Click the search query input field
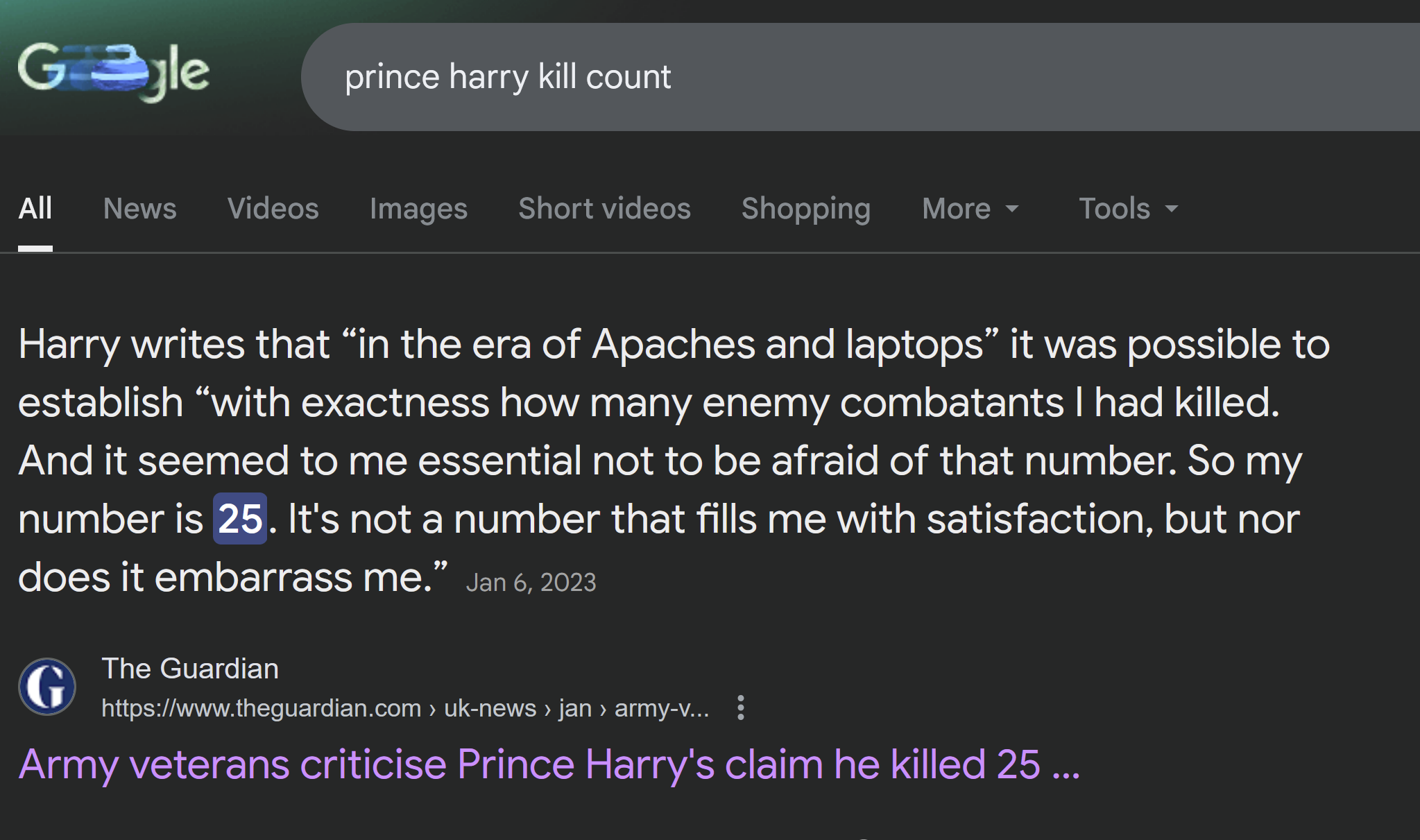1420x840 pixels. [x=832, y=77]
